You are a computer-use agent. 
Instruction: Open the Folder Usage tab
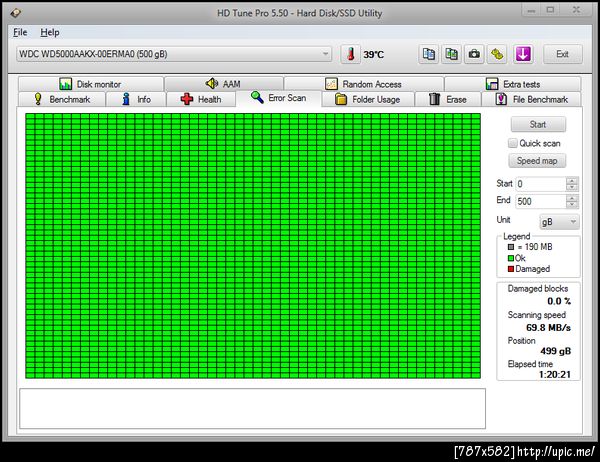pos(368,100)
